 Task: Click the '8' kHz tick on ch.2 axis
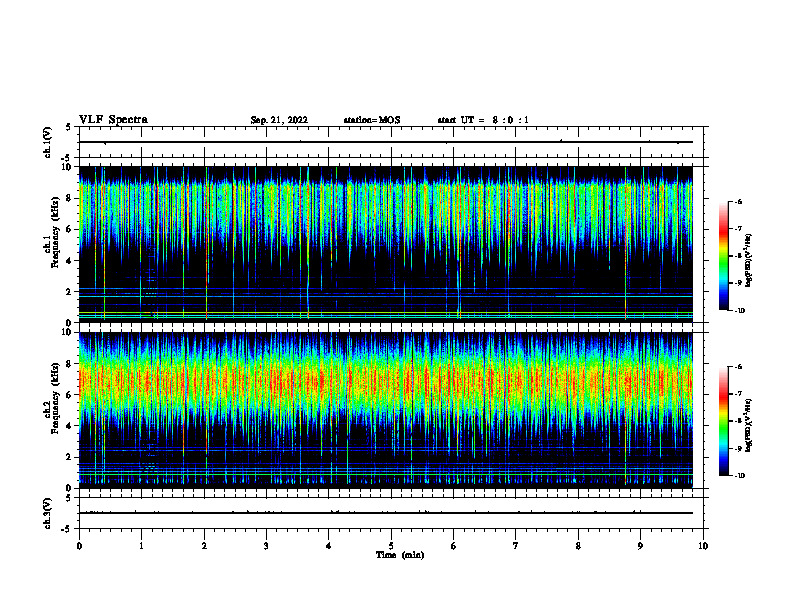[70, 364]
